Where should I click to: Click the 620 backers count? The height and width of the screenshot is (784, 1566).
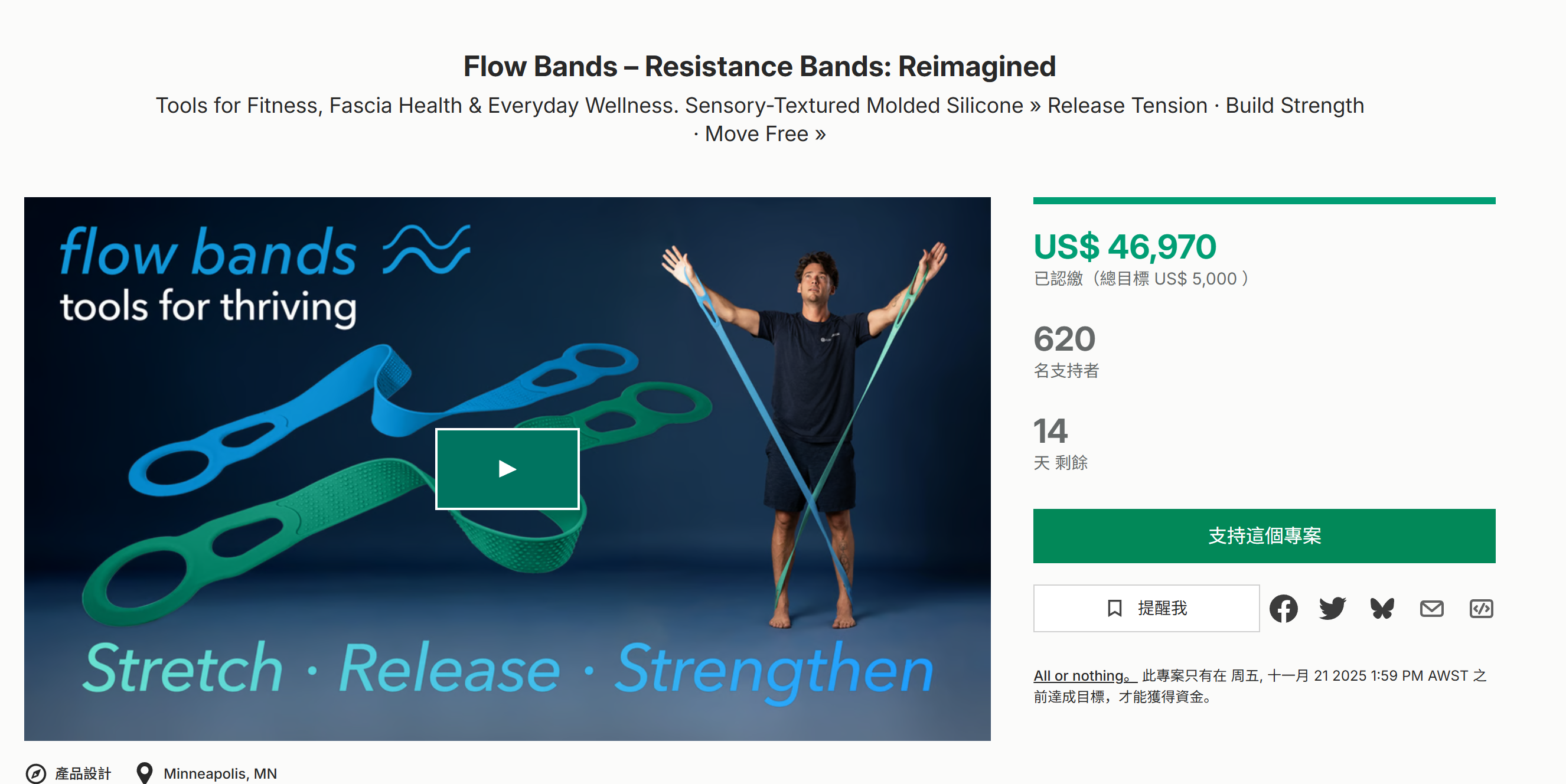1065,339
